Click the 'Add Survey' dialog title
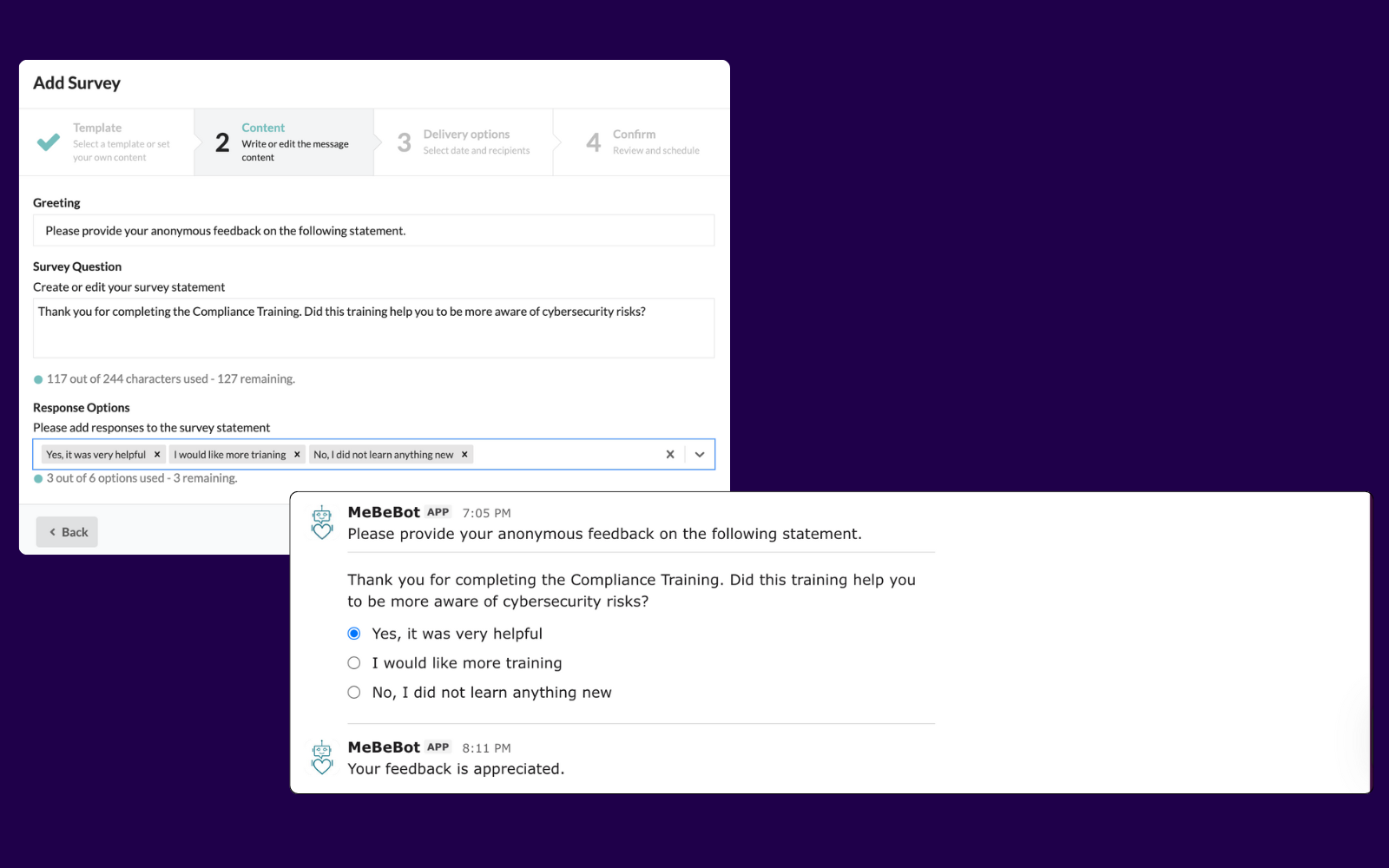Image resolution: width=1389 pixels, height=868 pixels. 77,83
